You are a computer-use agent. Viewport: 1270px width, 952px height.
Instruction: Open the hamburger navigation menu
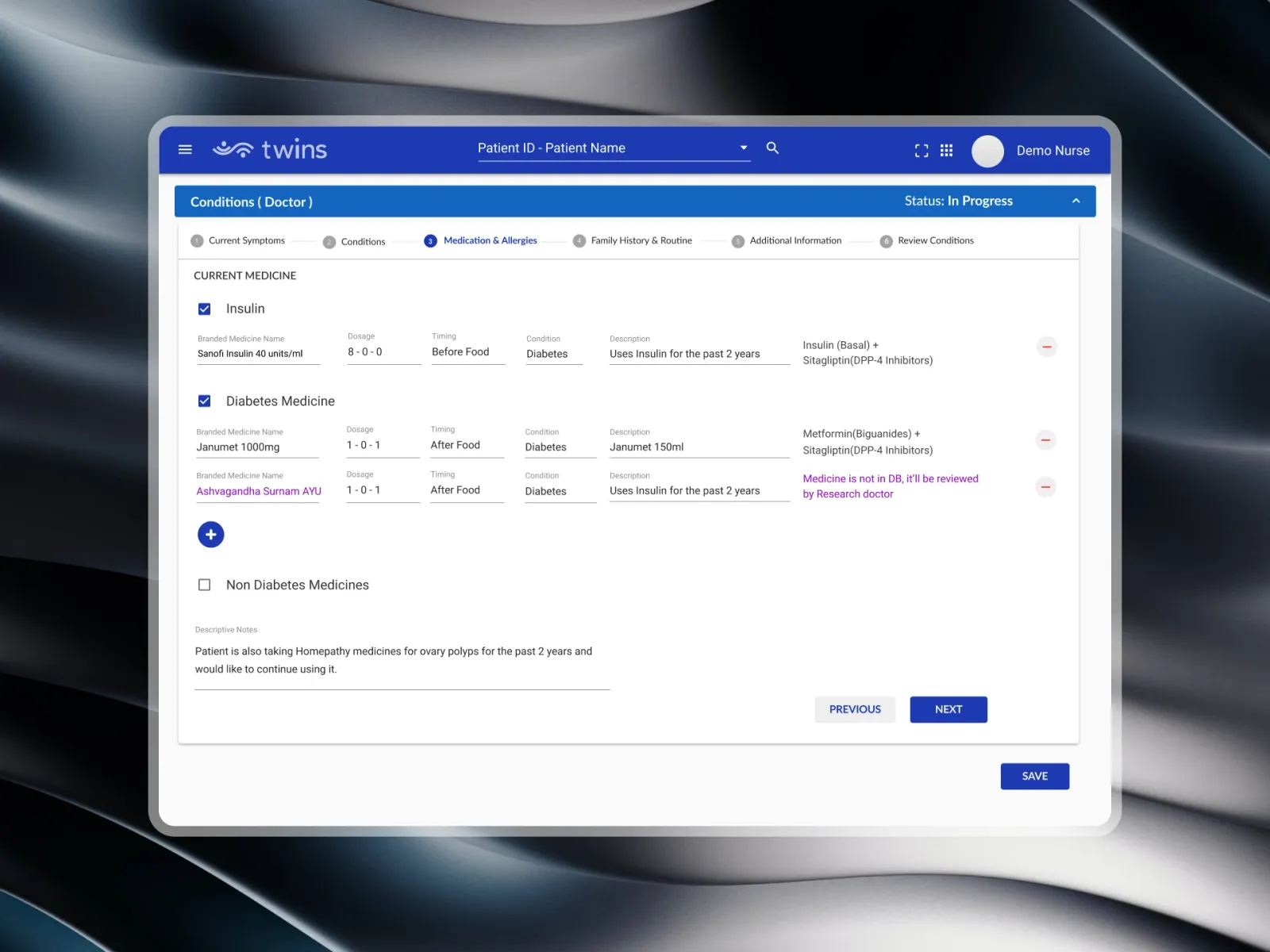click(185, 149)
